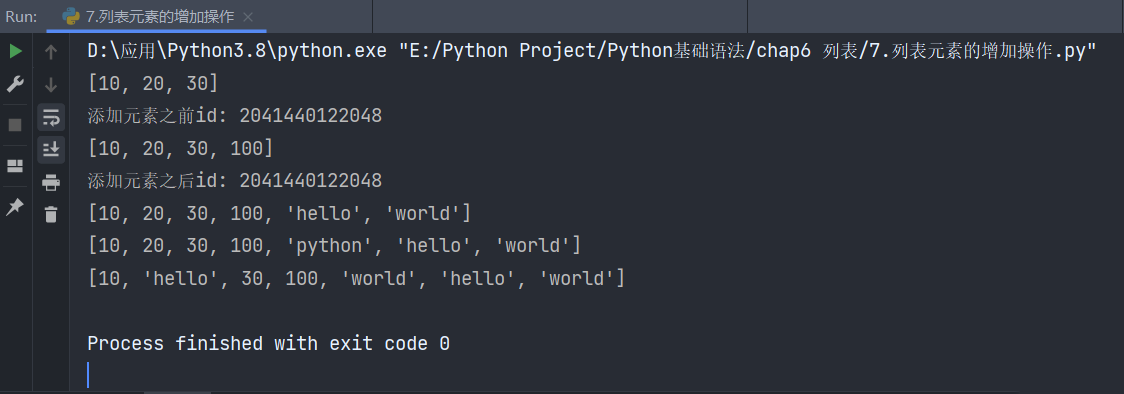
Task: Rerun the script with the green play icon
Action: [15, 52]
